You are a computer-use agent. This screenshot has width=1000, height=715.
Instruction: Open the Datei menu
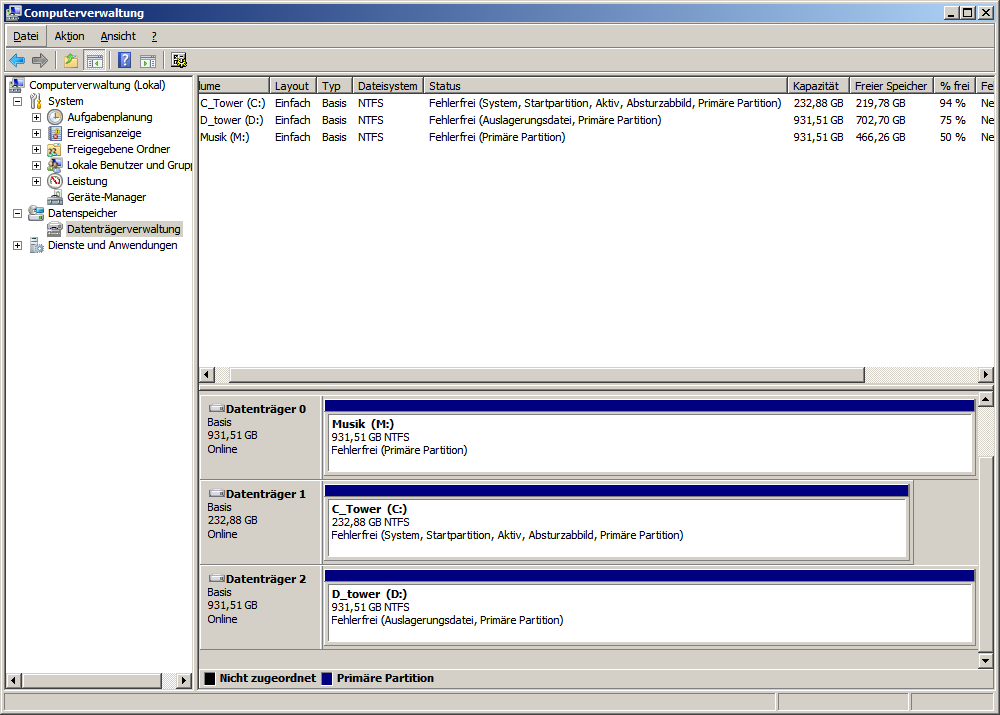[26, 36]
